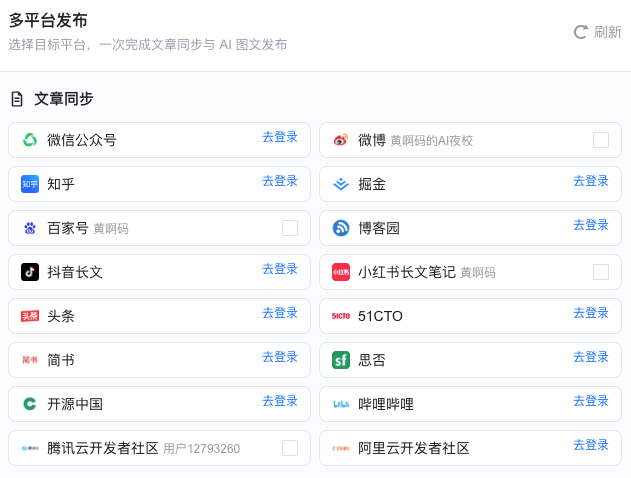The width and height of the screenshot is (631, 478).
Task: Click the 小红书 account name 黄啊码
Action: click(478, 273)
